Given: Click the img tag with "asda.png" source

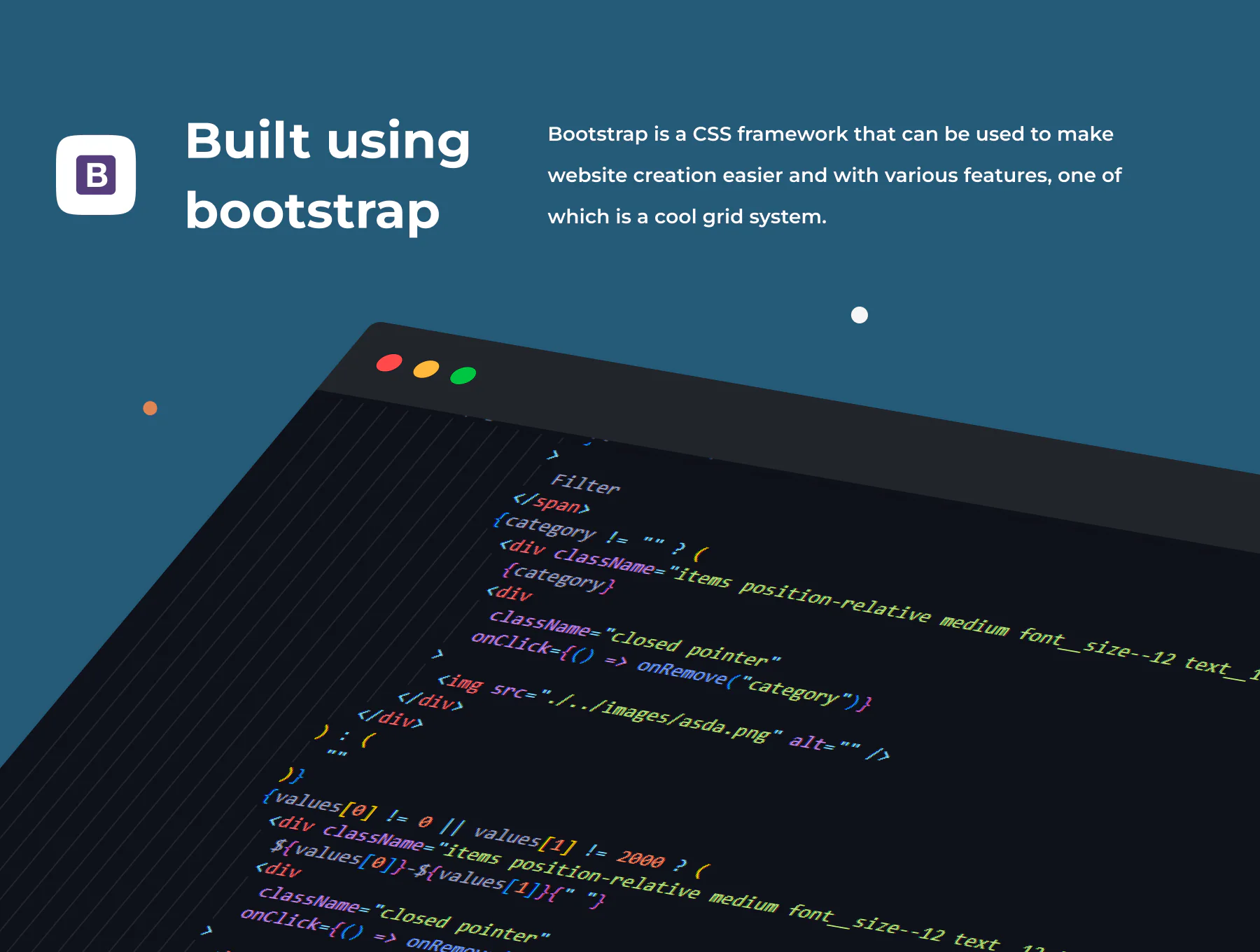Looking at the screenshot, I should (664, 717).
